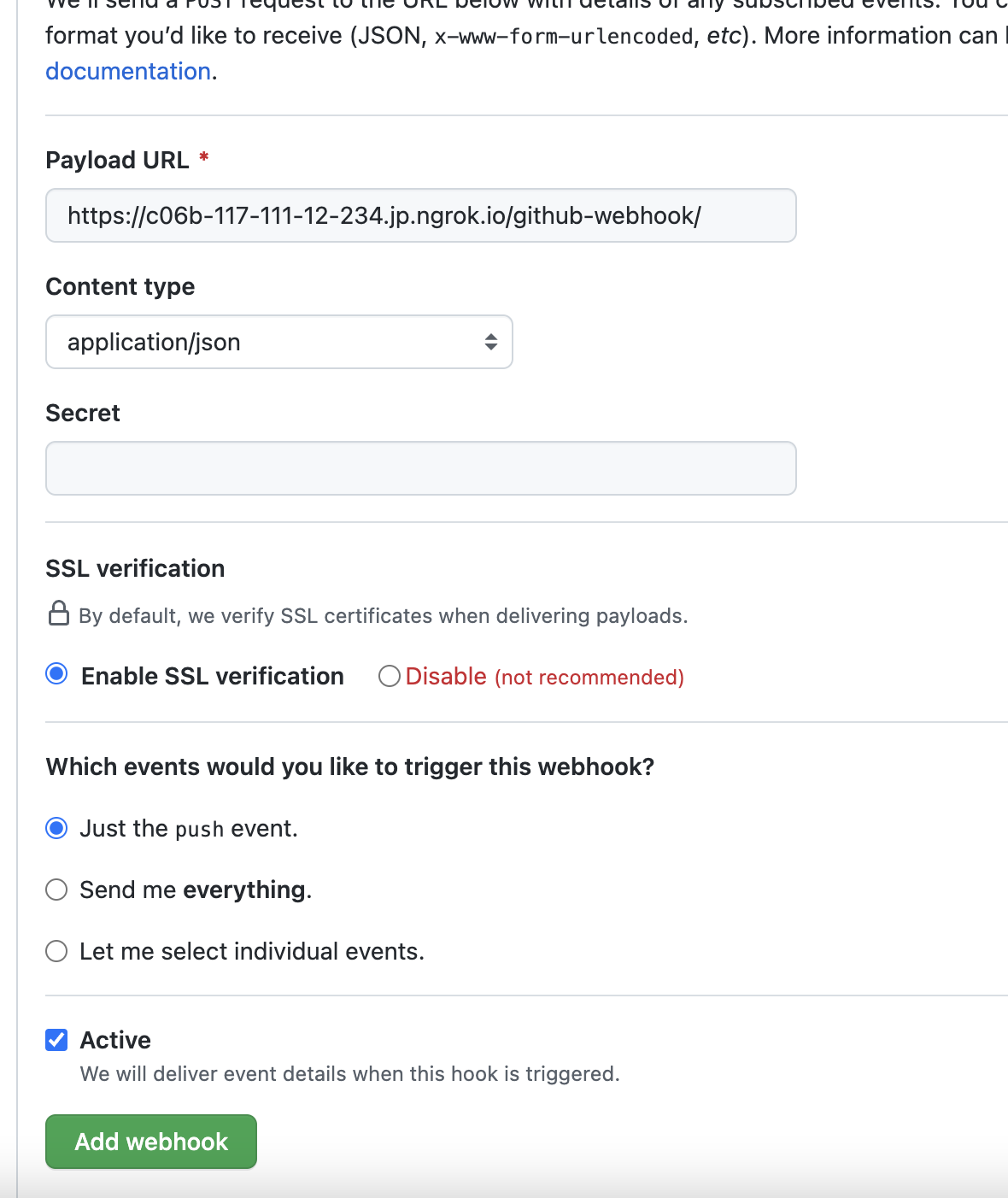Open the documentation link

pyautogui.click(x=128, y=71)
